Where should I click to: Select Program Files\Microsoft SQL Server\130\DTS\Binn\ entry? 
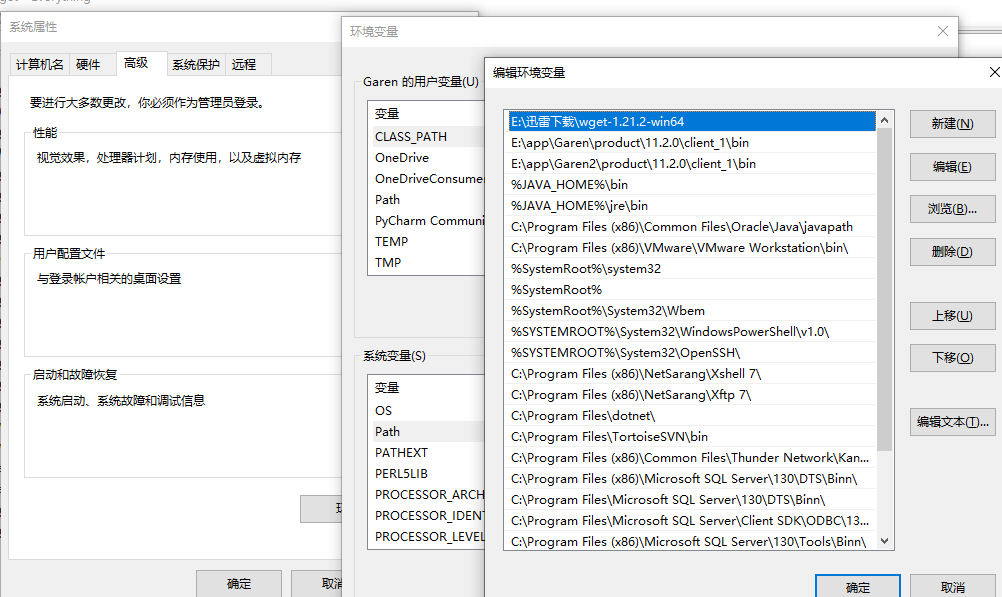click(691, 500)
